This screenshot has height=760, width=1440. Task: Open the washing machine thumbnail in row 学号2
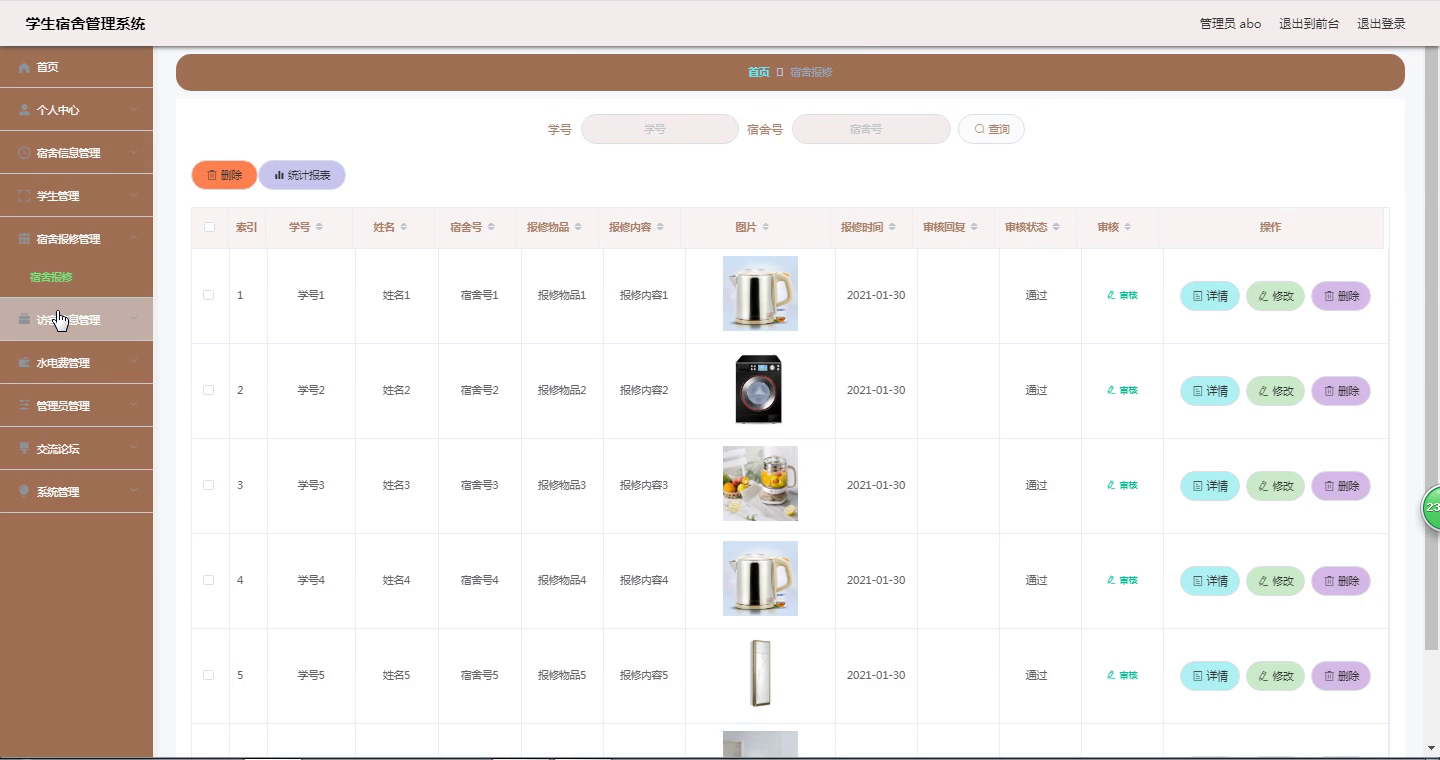760,388
